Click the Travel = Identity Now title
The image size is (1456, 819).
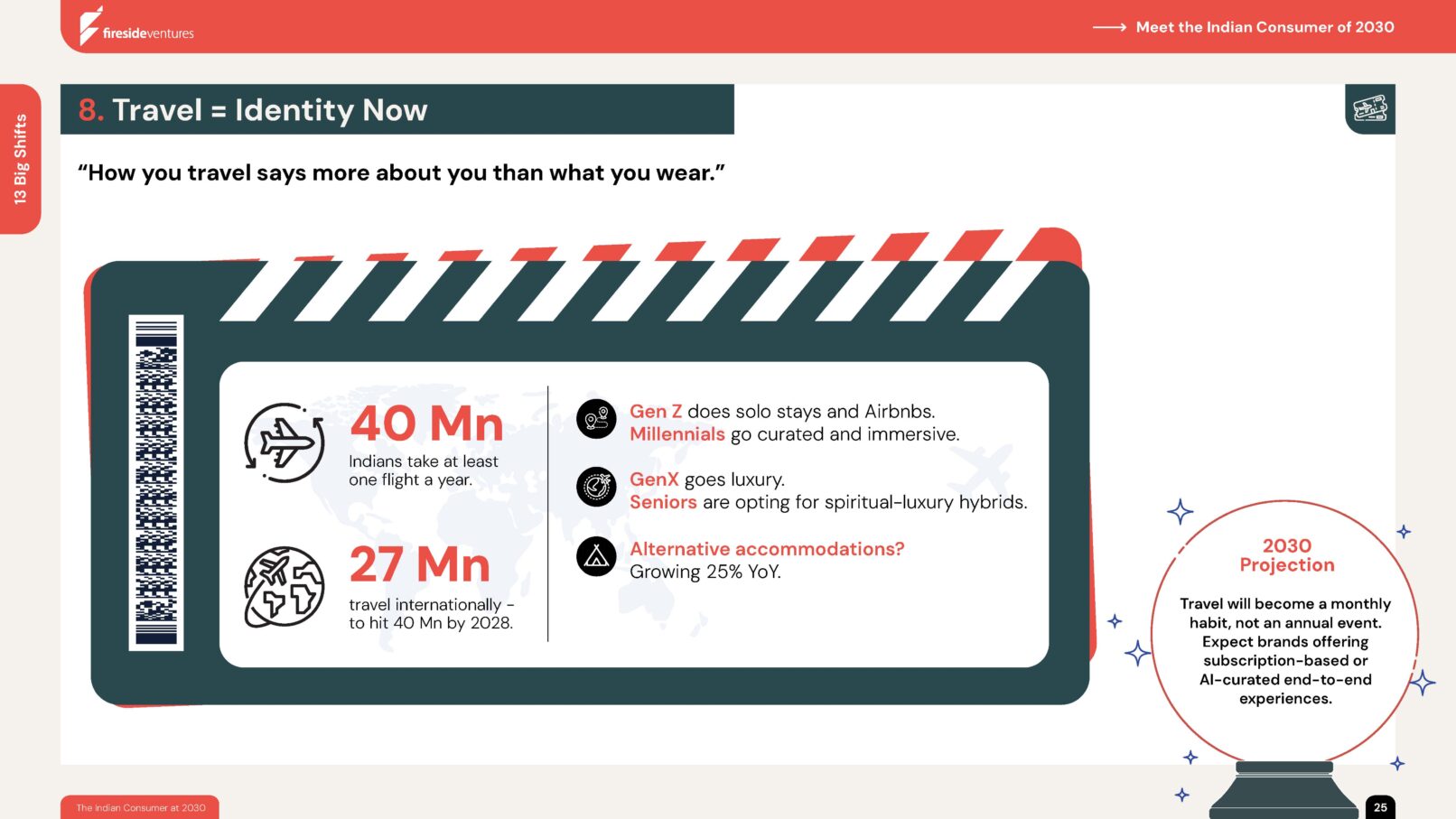[x=269, y=110]
